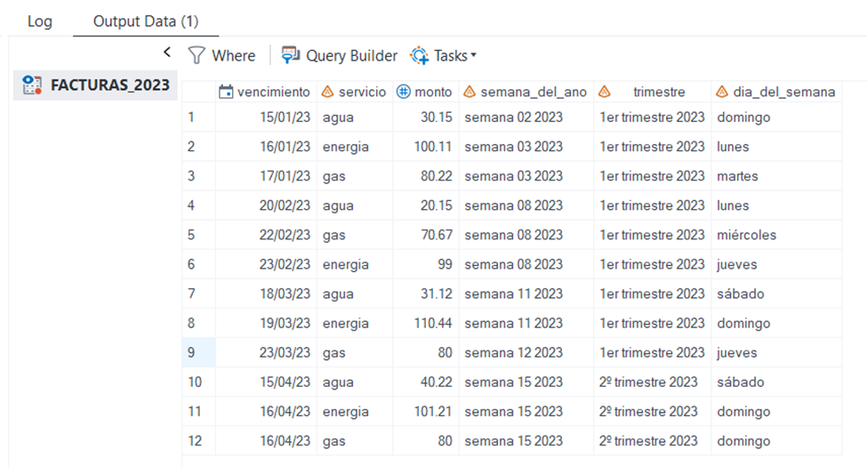Click the FACTURAS_2023 table icon
The image size is (867, 467).
pyautogui.click(x=32, y=85)
